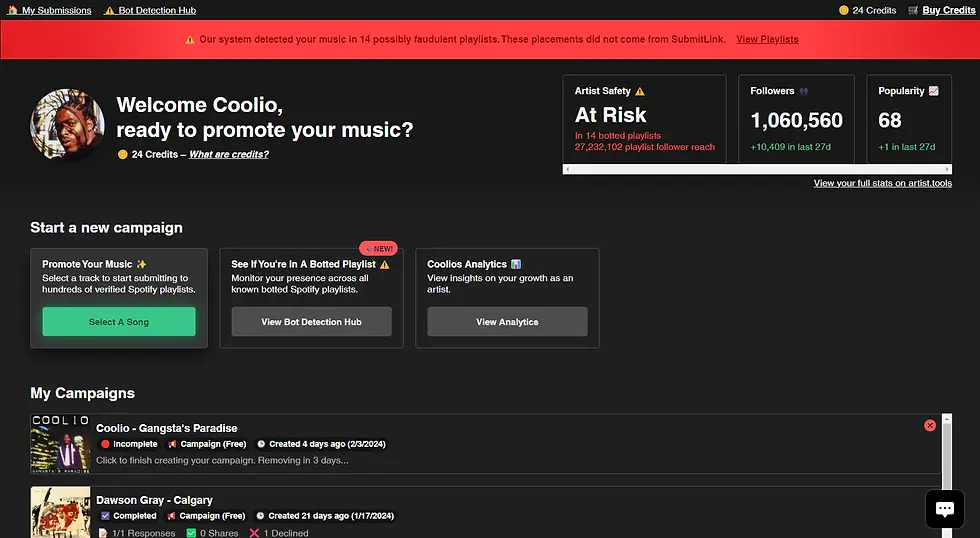The width and height of the screenshot is (980, 538).
Task: Click the Gangsta's Paradise album cover
Action: [x=61, y=444]
